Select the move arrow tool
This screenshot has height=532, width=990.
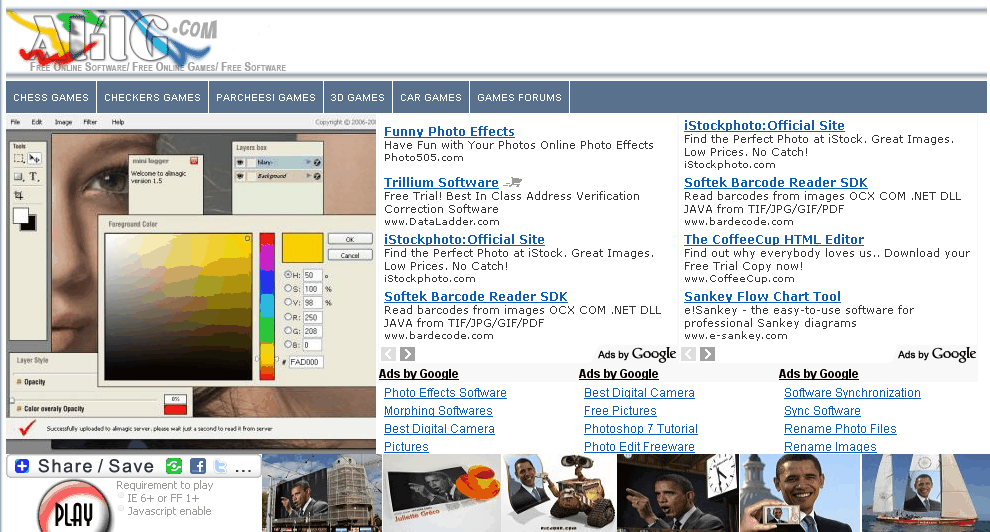(34, 158)
